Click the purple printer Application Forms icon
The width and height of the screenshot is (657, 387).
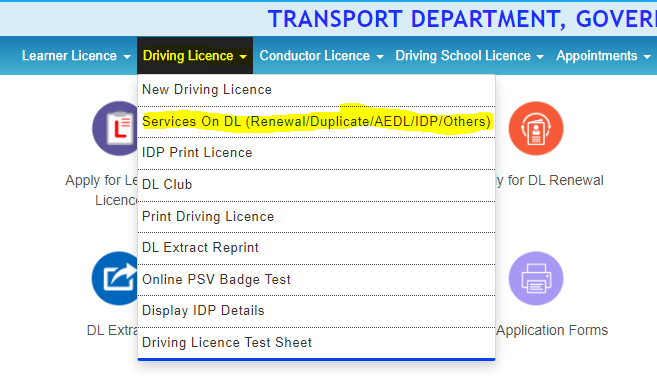pyautogui.click(x=536, y=279)
